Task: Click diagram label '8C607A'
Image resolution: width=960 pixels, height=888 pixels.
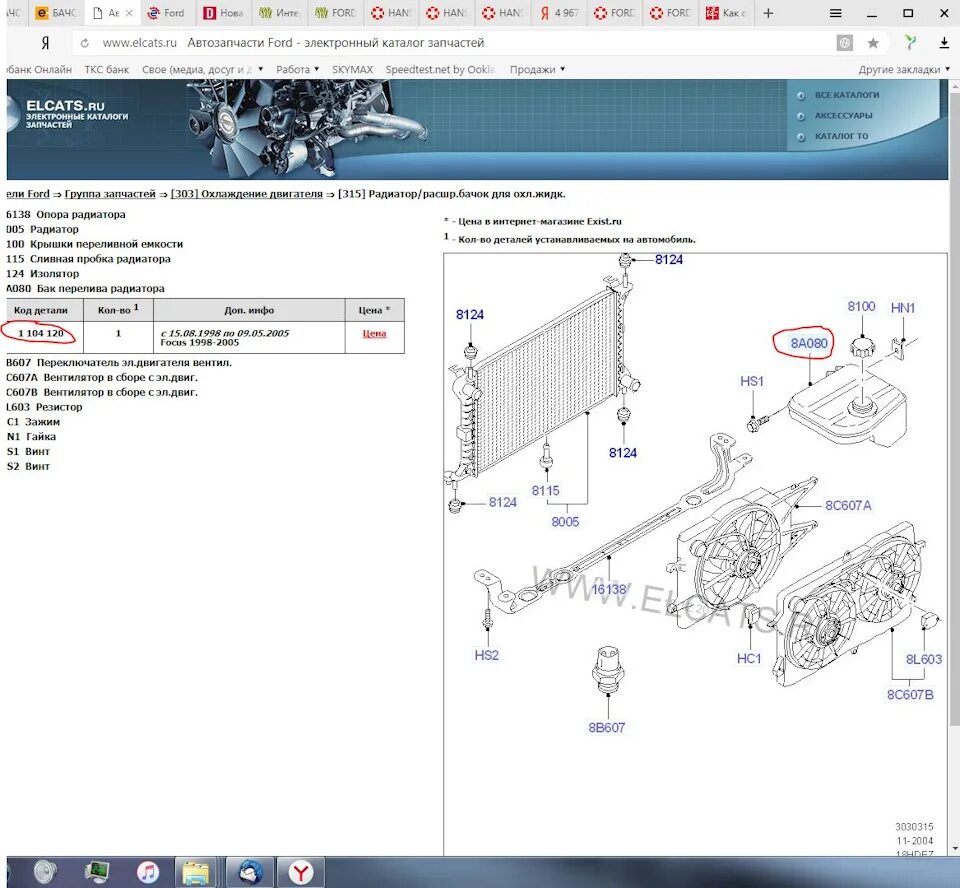Action: point(848,505)
